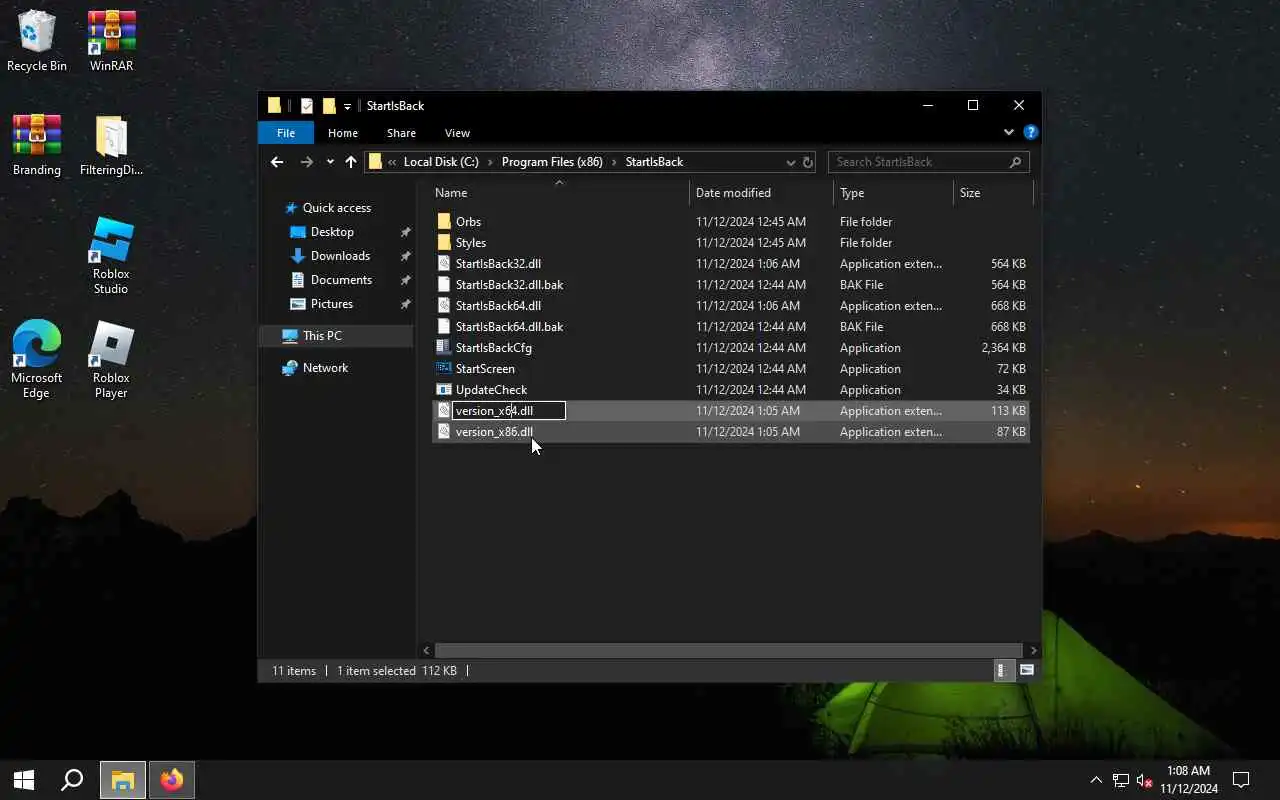Switch to details view icon
The height and width of the screenshot is (800, 1280).
click(1002, 671)
